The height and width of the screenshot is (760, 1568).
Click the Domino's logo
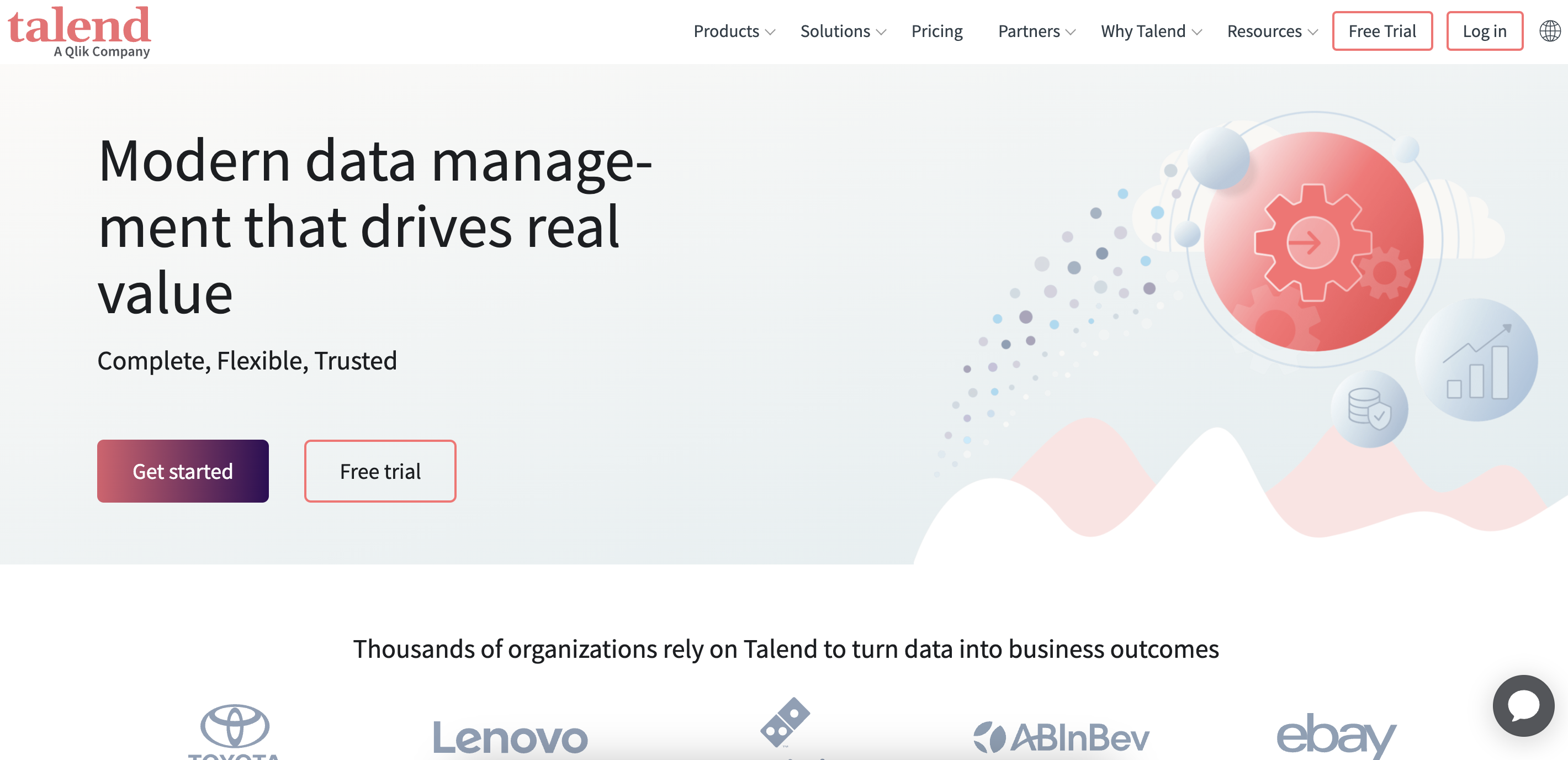785,728
